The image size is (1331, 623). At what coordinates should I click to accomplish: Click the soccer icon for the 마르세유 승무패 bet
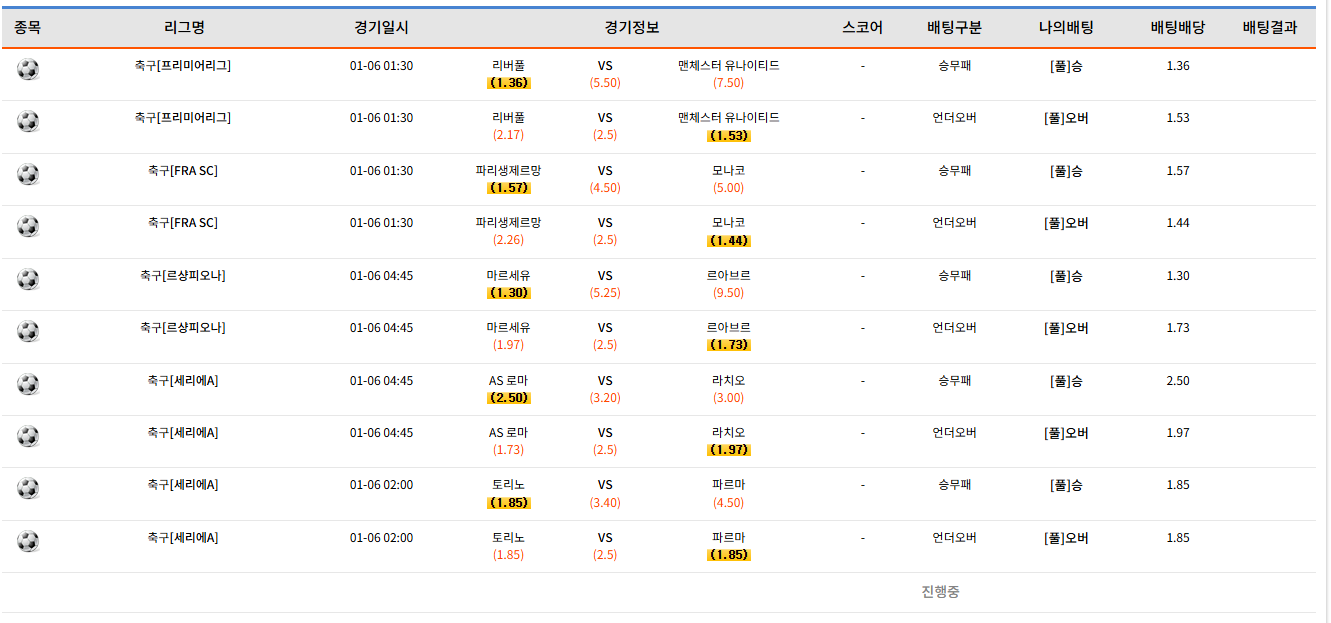pos(28,279)
